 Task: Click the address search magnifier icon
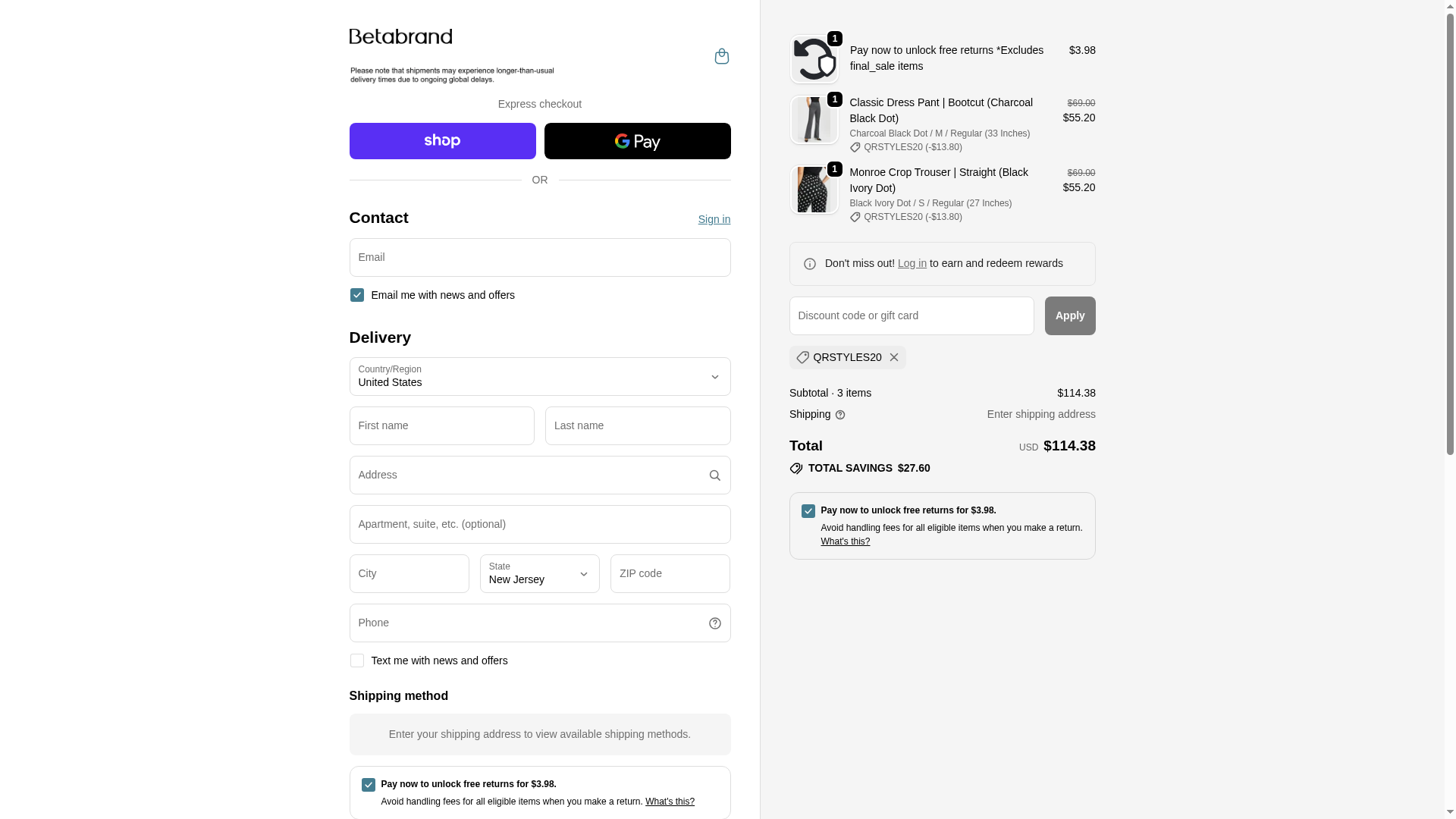pyautogui.click(x=714, y=475)
